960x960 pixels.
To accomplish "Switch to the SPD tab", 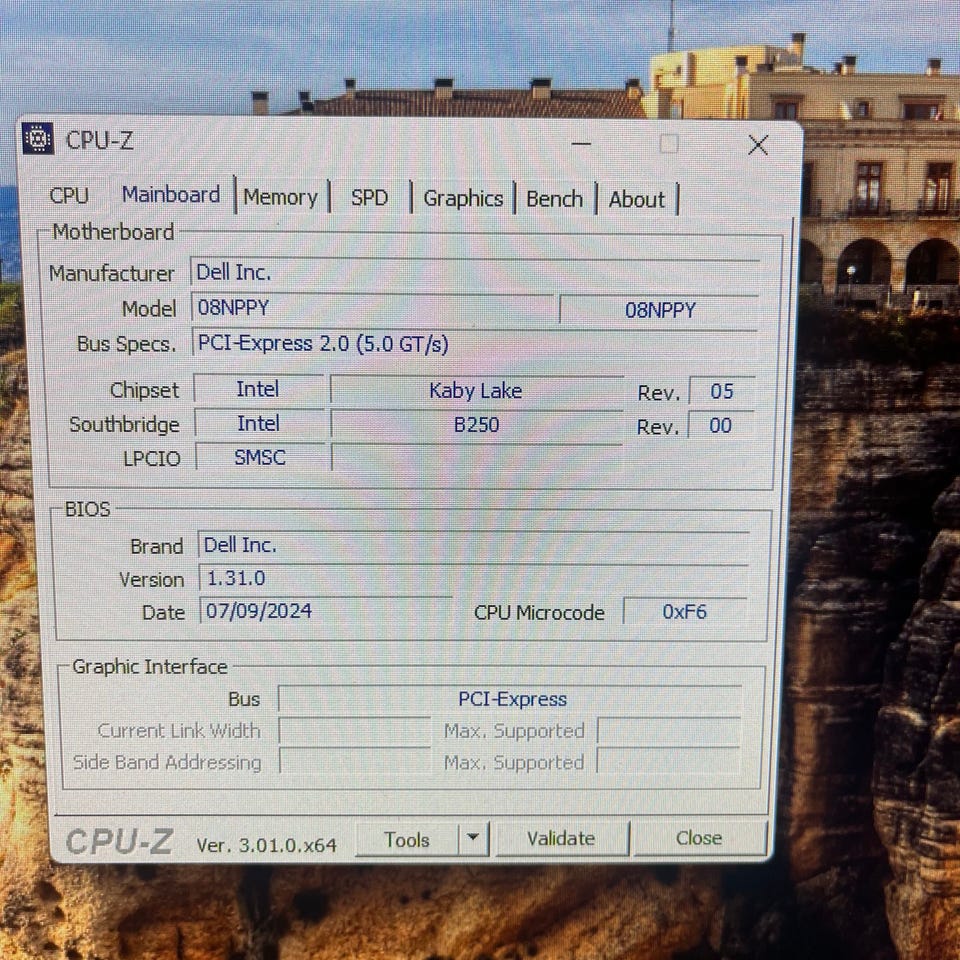I will (369, 198).
